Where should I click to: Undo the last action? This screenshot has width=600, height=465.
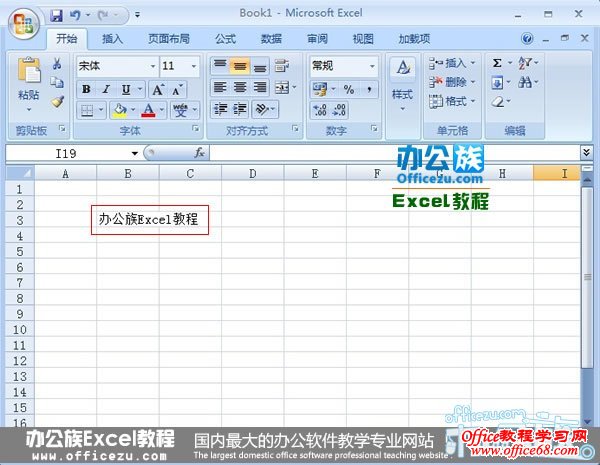point(75,16)
